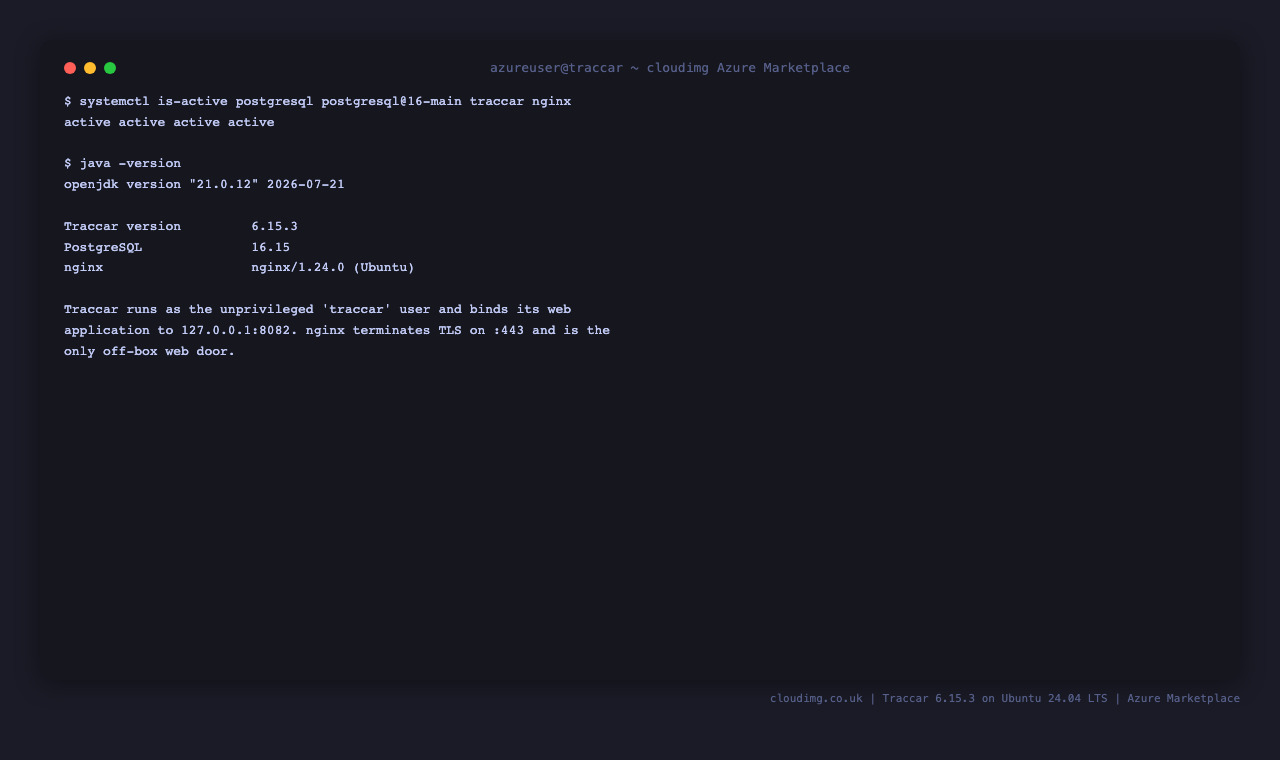Click the 'systemctl is-active' command line
The image size is (1280, 760).
coord(318,102)
